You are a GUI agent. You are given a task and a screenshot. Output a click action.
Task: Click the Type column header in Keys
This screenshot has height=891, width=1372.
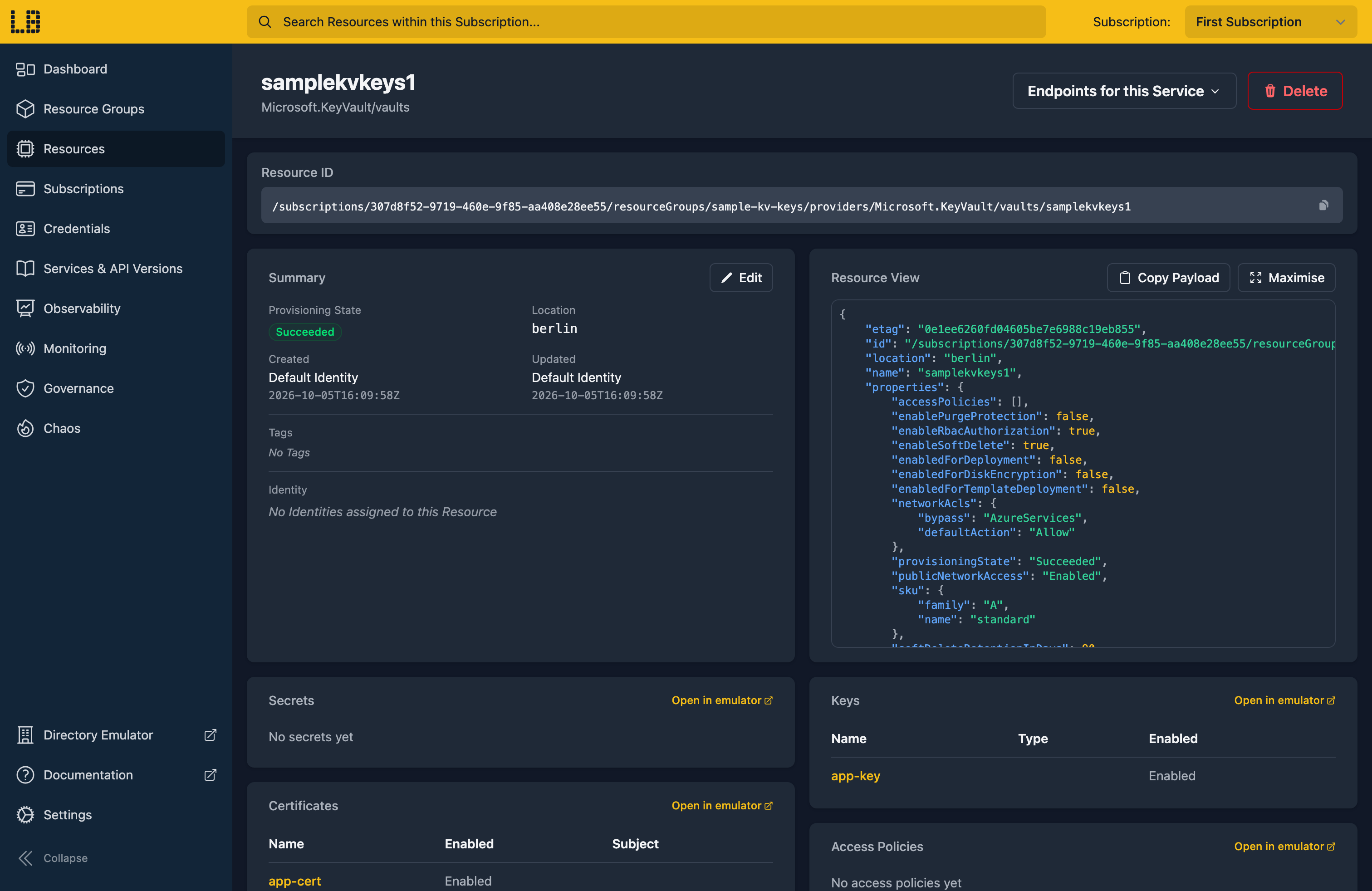pos(1033,738)
